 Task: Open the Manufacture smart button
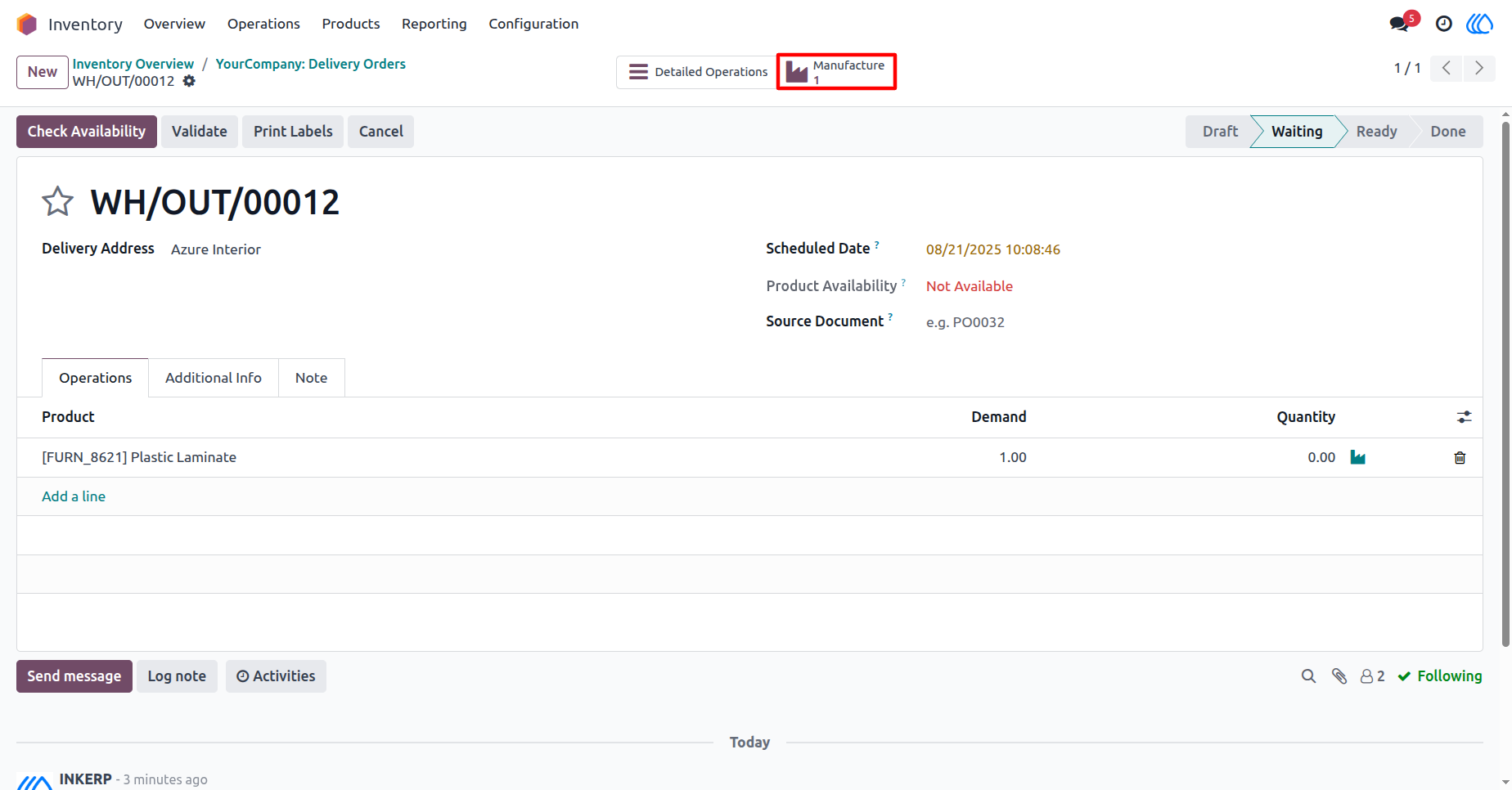tap(836, 72)
